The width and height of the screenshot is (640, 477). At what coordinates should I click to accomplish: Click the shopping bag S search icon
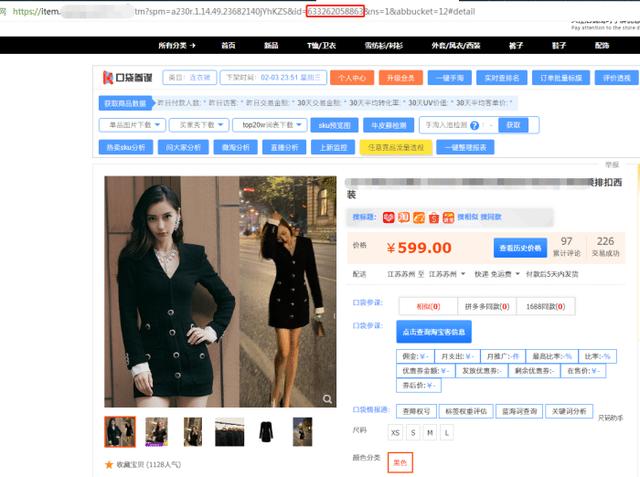[x=434, y=216]
